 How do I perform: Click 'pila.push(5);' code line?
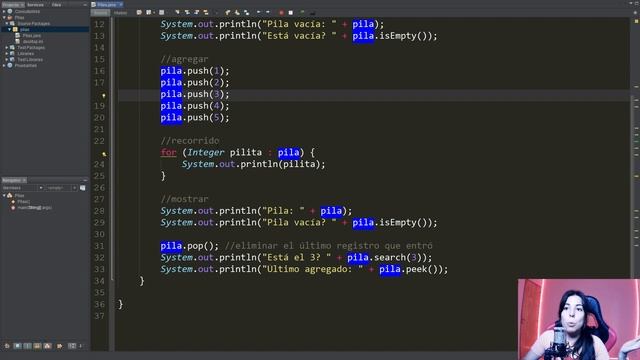(195, 118)
